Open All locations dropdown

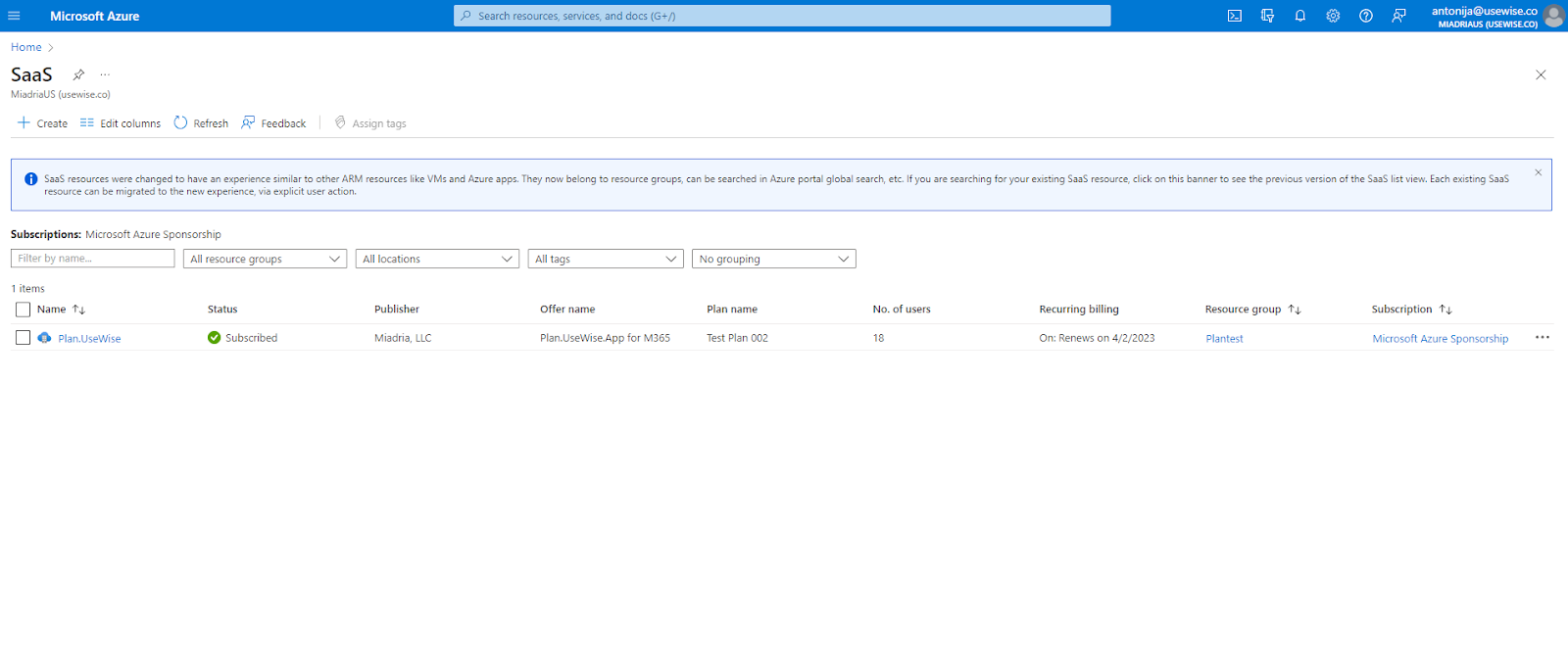coord(437,259)
